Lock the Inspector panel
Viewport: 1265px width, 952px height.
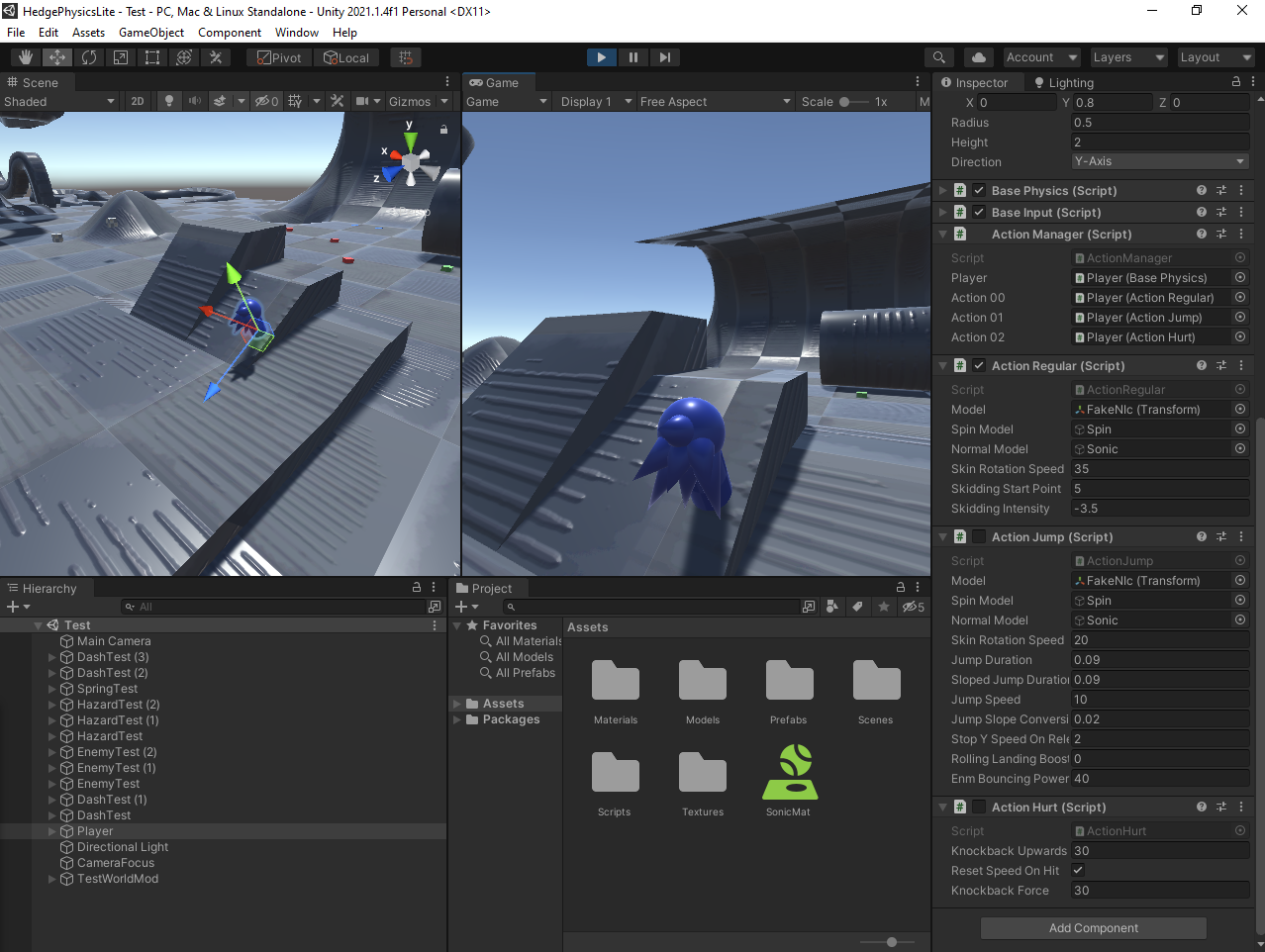pyautogui.click(x=1236, y=82)
